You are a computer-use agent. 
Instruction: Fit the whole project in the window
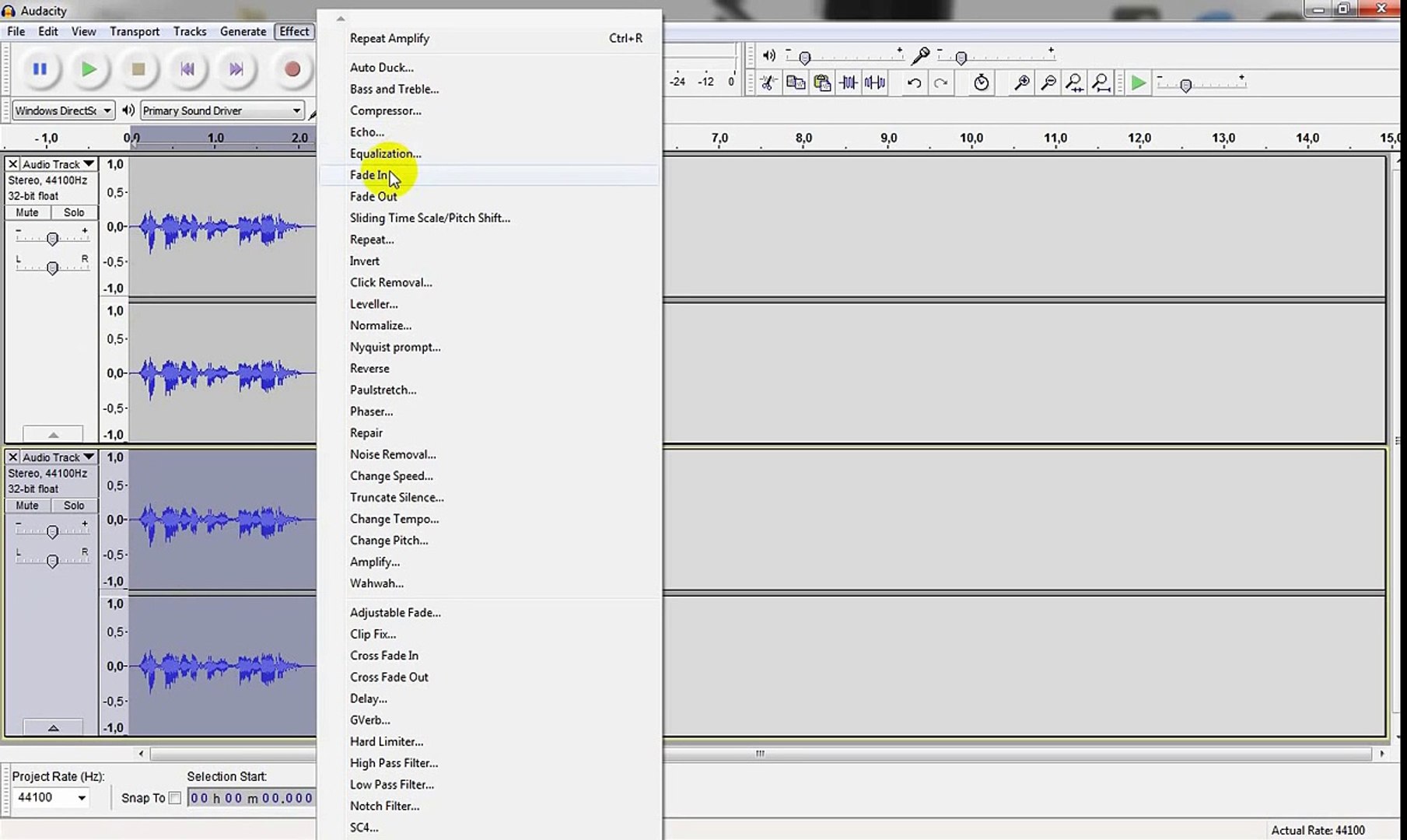(1101, 82)
